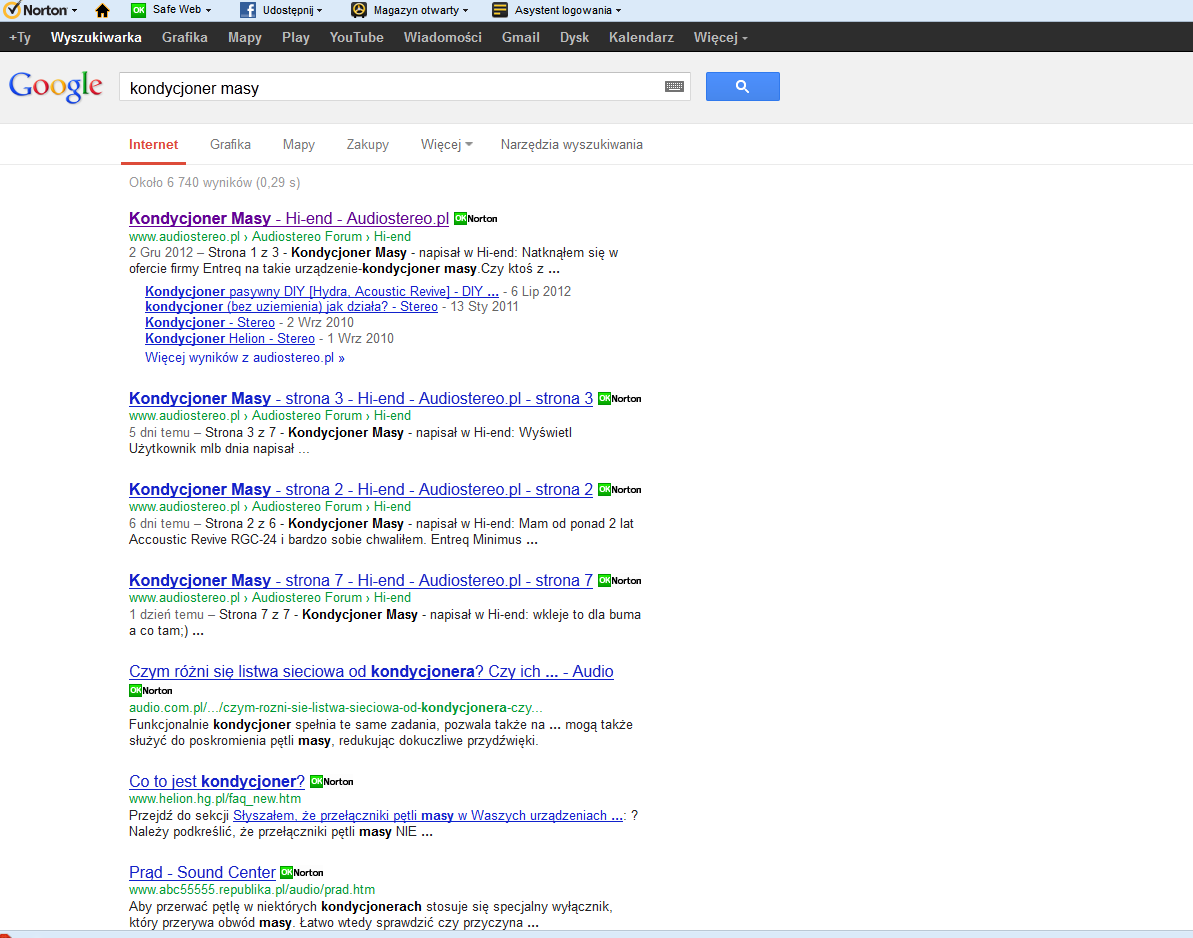Open Dysk from the Google bar
This screenshot has width=1193, height=938.
574,37
